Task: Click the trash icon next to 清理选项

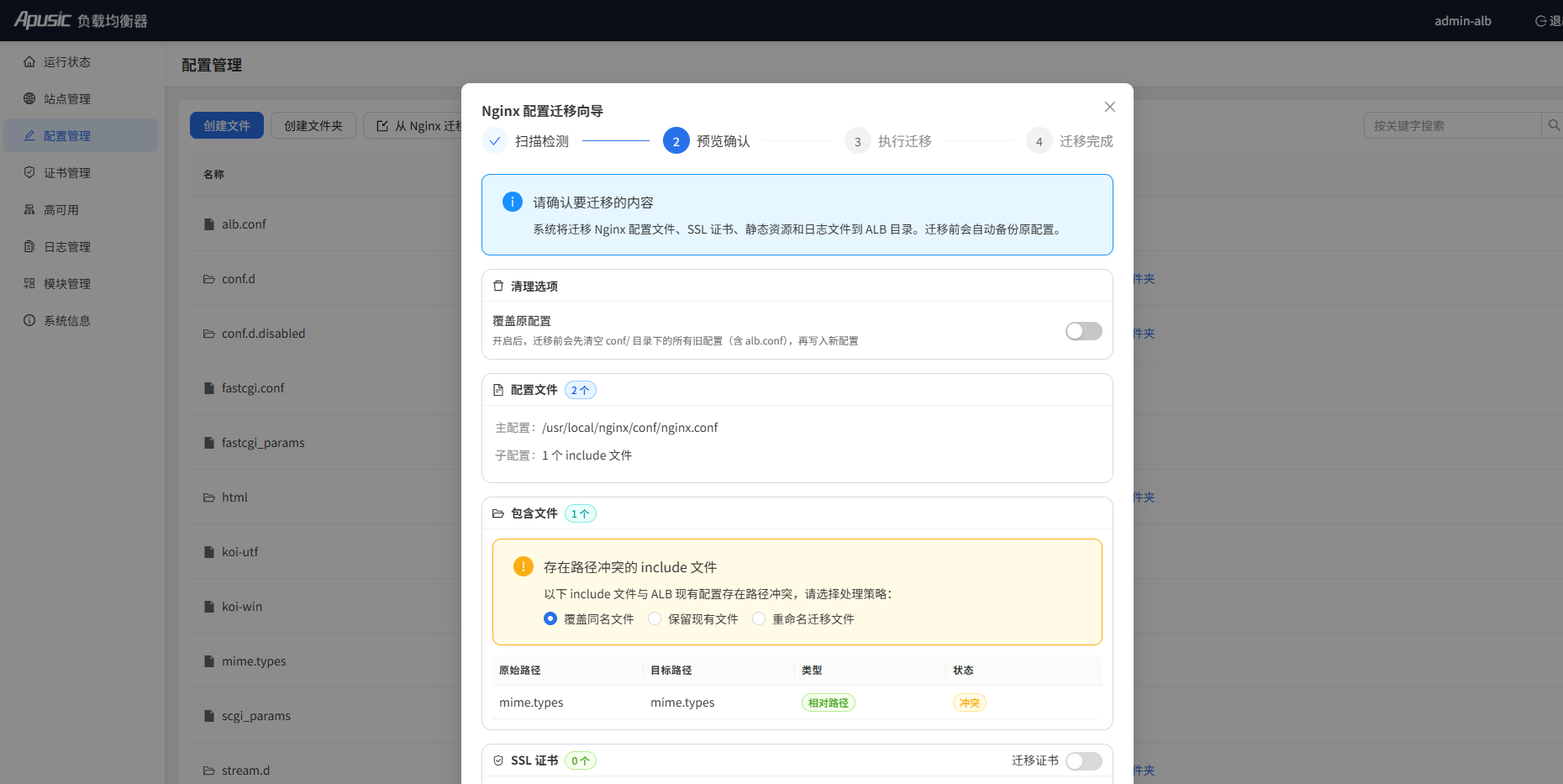Action: tap(498, 286)
